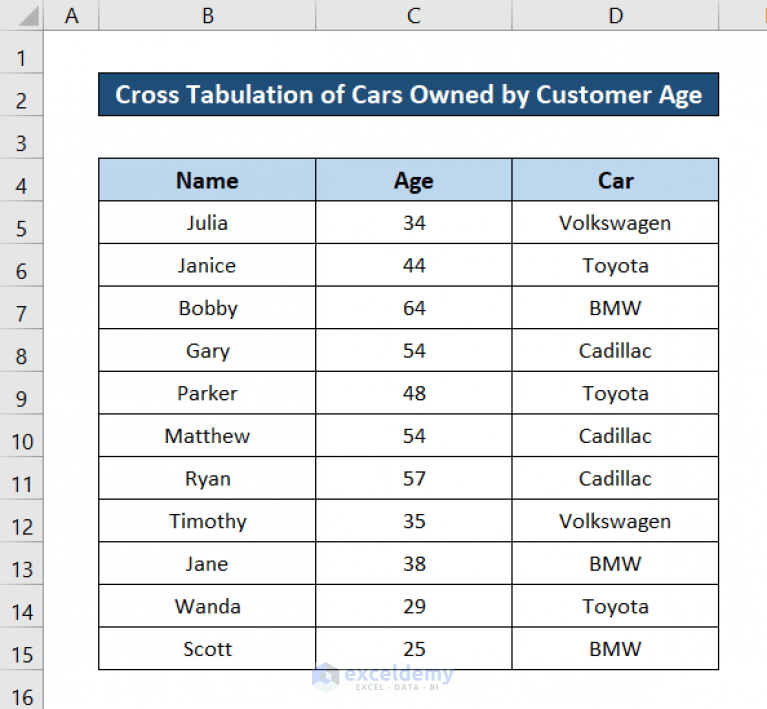
Task: Select column D header
Action: click(615, 15)
